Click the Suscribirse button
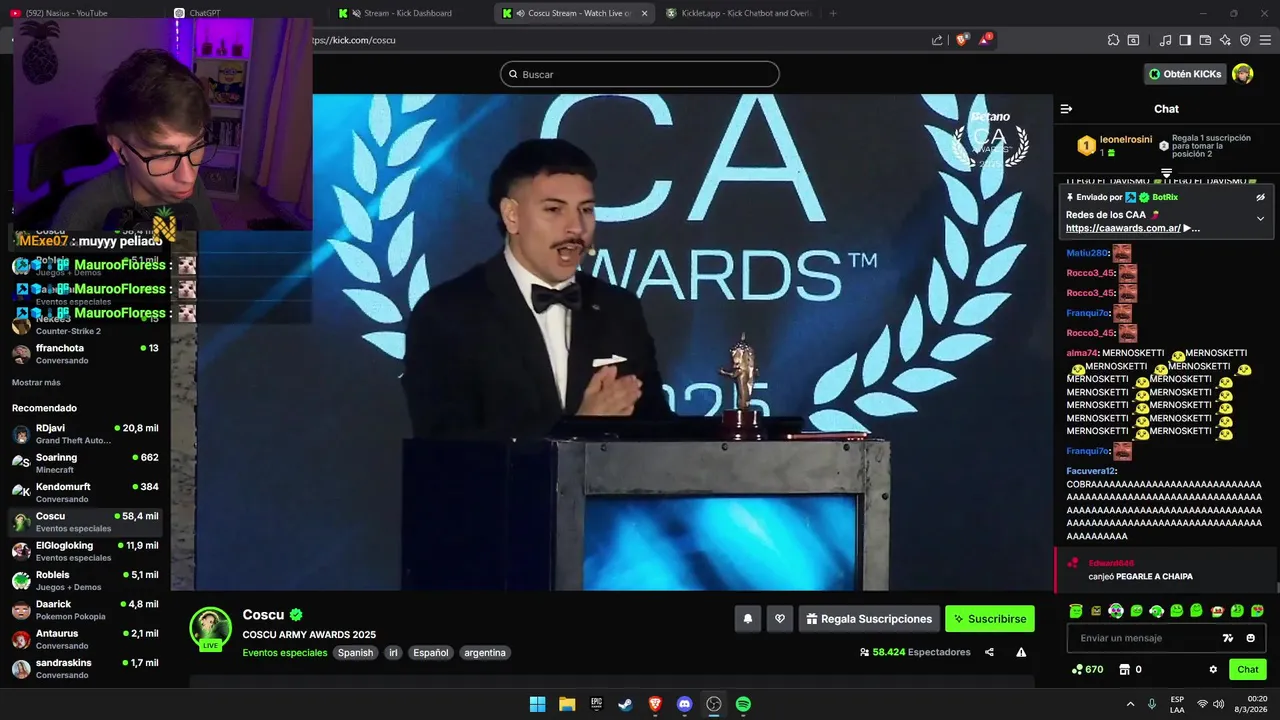 pos(990,619)
